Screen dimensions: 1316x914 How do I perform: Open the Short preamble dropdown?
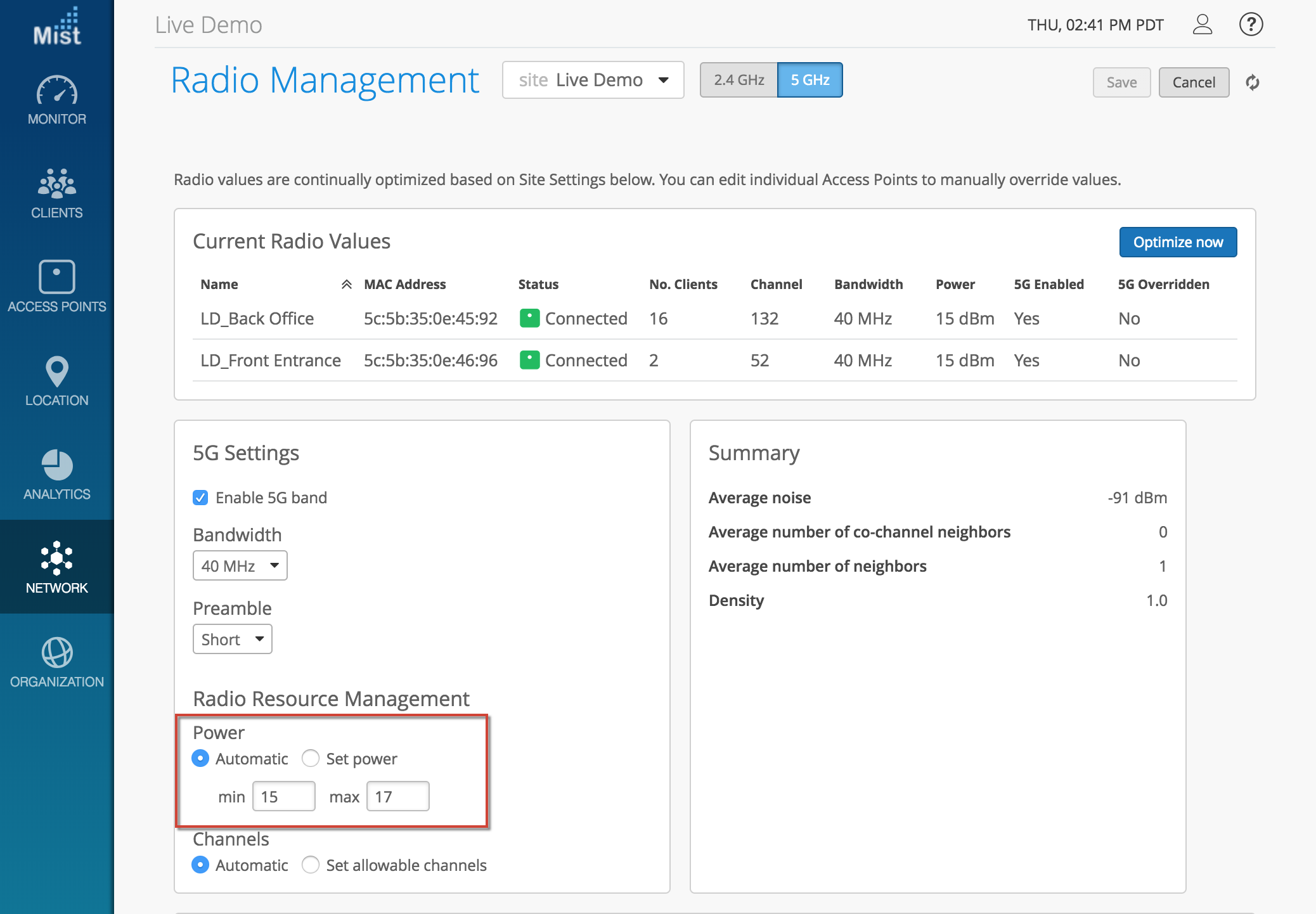pyautogui.click(x=232, y=639)
